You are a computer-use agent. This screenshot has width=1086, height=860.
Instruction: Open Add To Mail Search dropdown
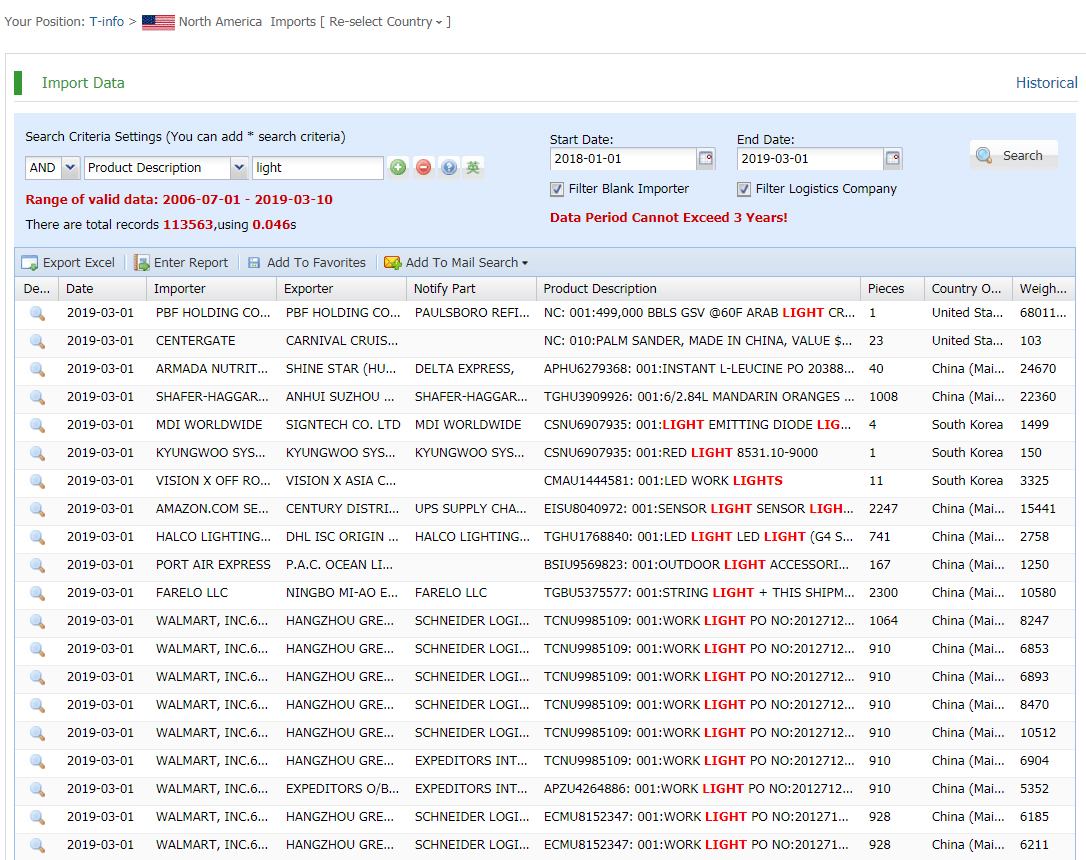click(456, 263)
